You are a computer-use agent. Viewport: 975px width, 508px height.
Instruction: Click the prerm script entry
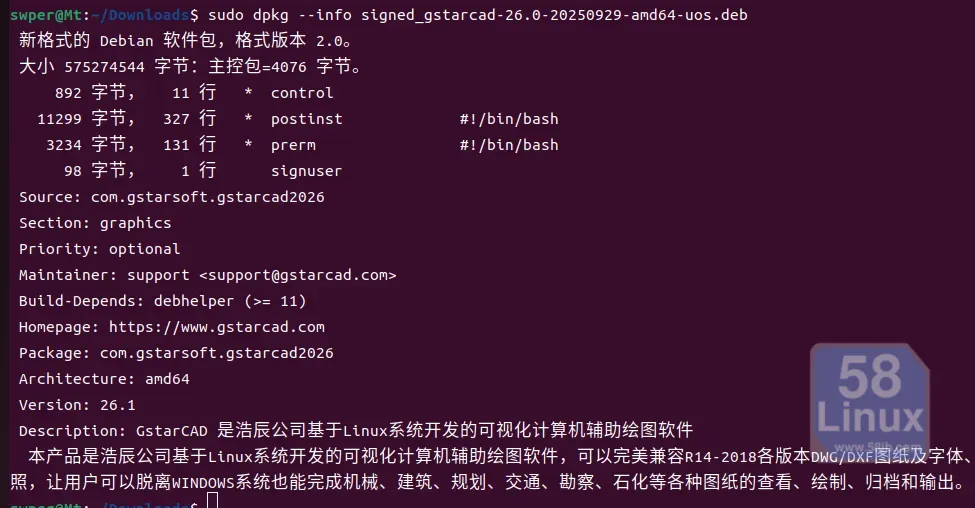tap(292, 145)
